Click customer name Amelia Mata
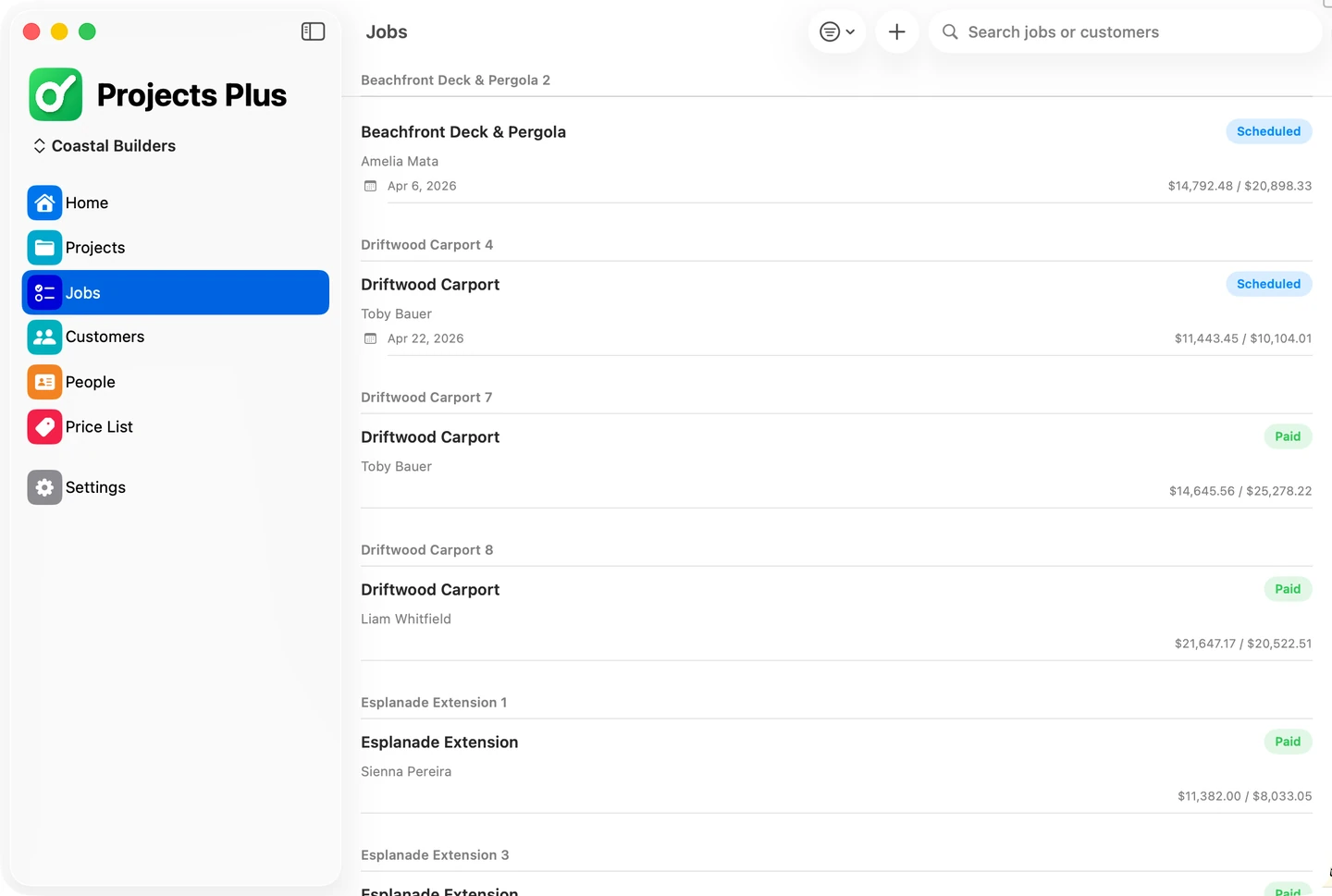Screen dimensions: 1332x896 400,161
